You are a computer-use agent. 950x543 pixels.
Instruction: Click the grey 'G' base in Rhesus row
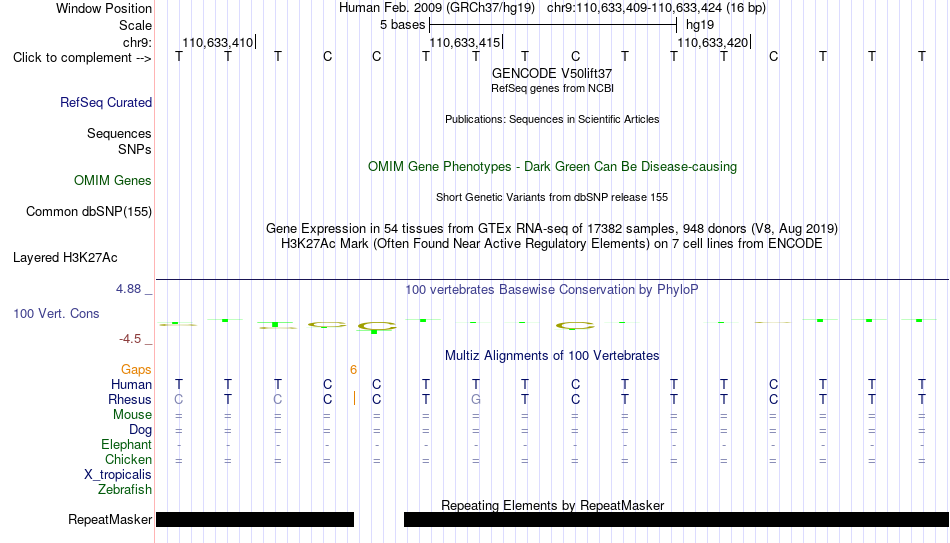pos(476,399)
